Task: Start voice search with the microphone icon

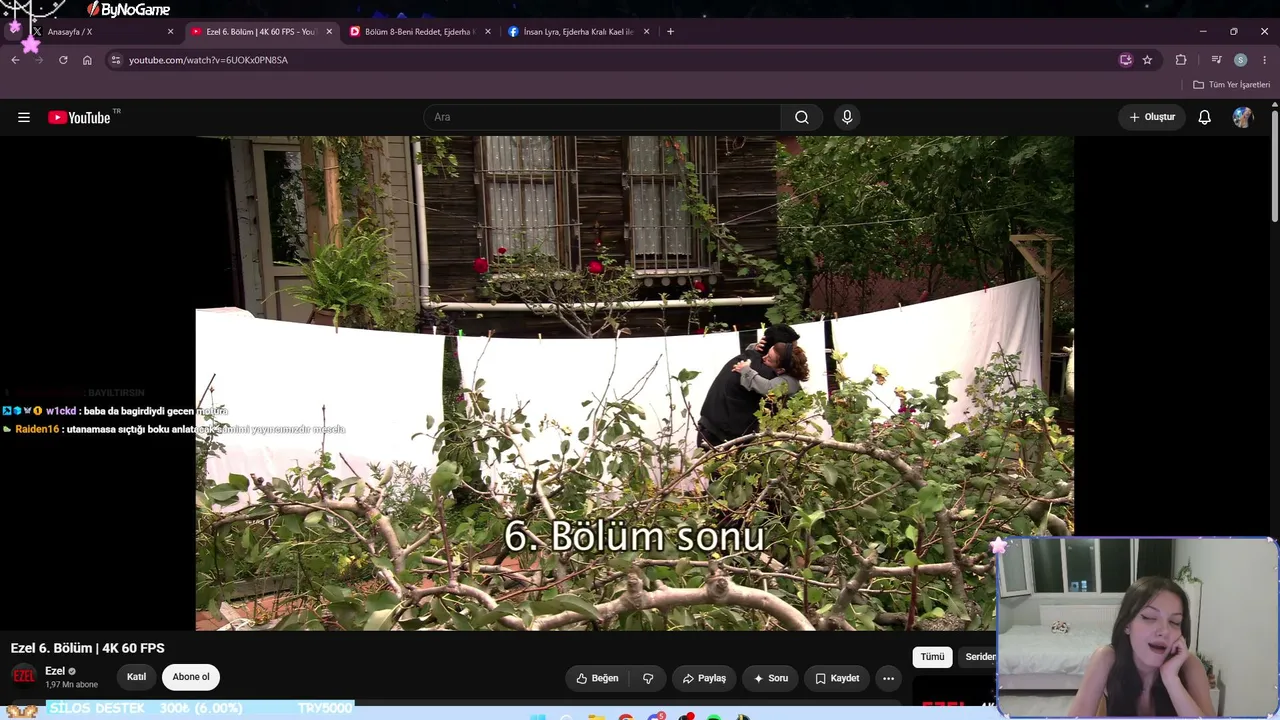Action: [847, 117]
